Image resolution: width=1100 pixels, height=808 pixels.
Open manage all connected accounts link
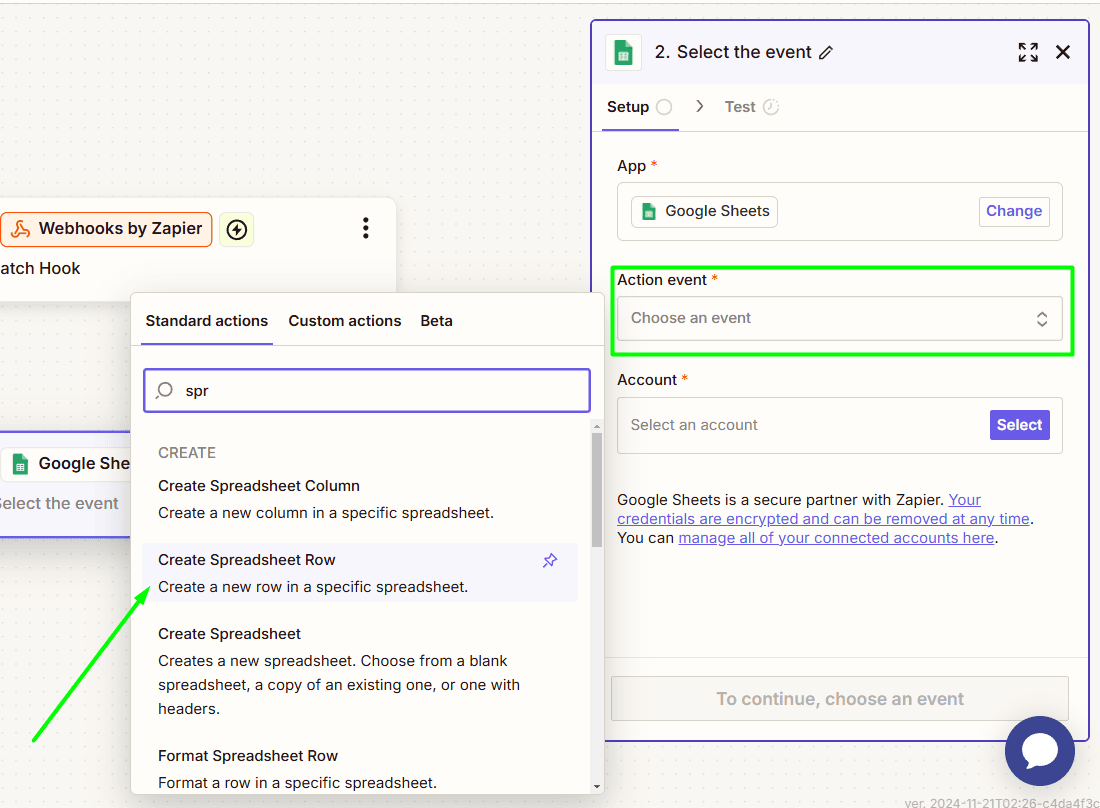coord(836,538)
